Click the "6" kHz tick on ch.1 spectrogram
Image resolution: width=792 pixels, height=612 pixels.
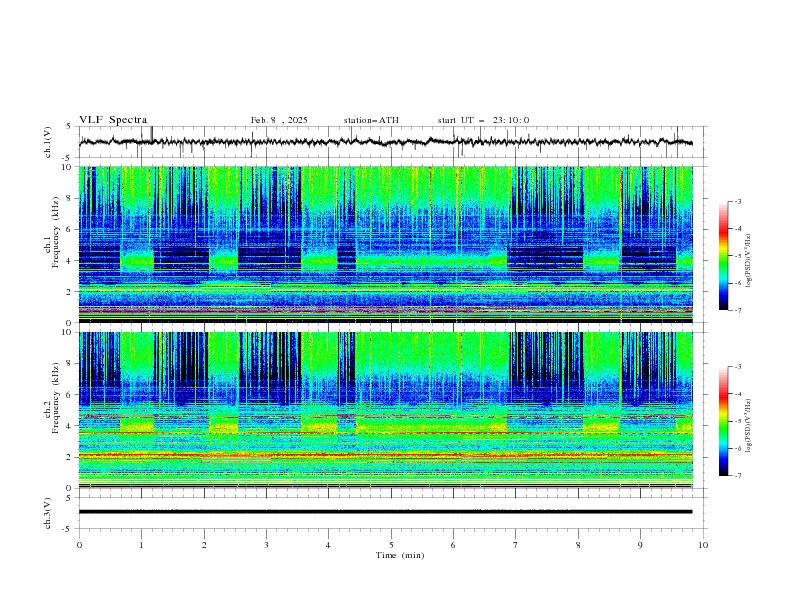click(71, 230)
